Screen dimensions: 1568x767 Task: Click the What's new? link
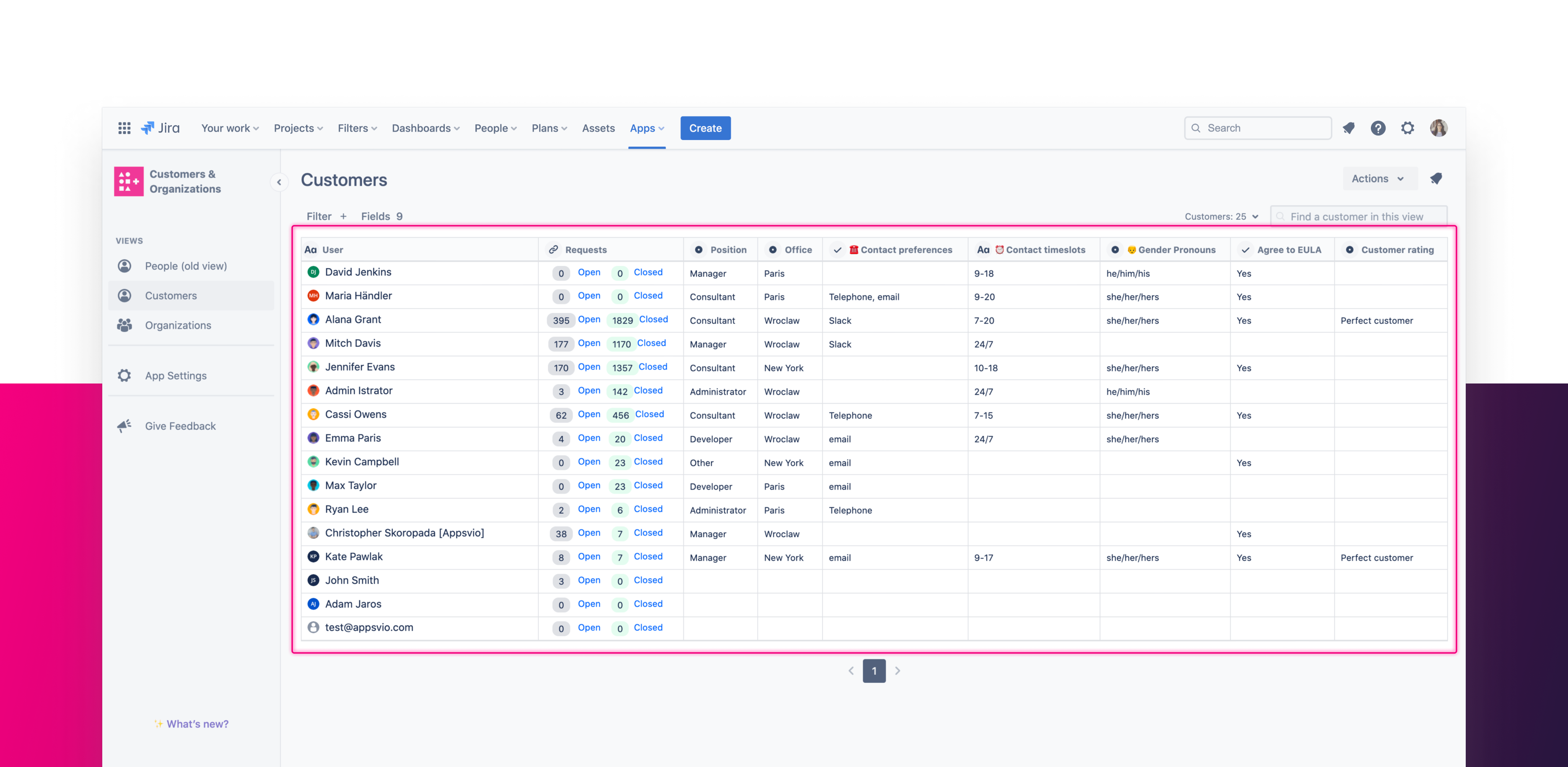pos(197,724)
